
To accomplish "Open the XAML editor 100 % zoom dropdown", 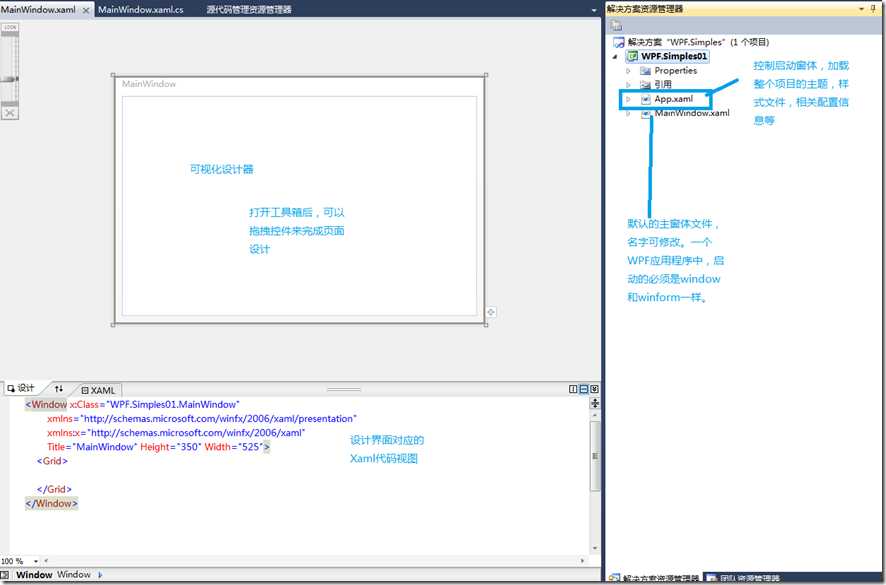I will click(x=36, y=561).
